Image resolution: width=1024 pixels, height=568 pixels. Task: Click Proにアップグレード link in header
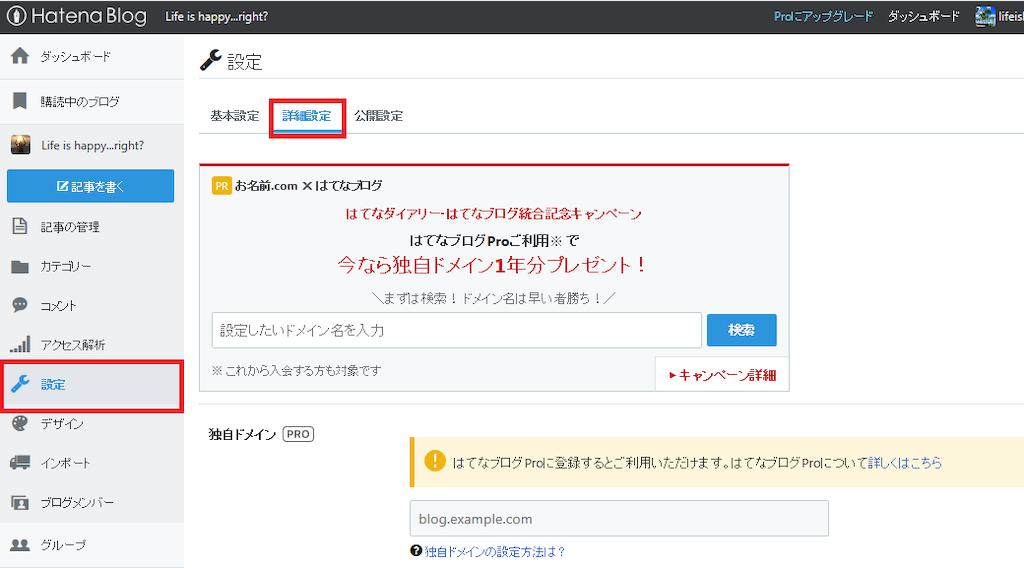(x=823, y=16)
